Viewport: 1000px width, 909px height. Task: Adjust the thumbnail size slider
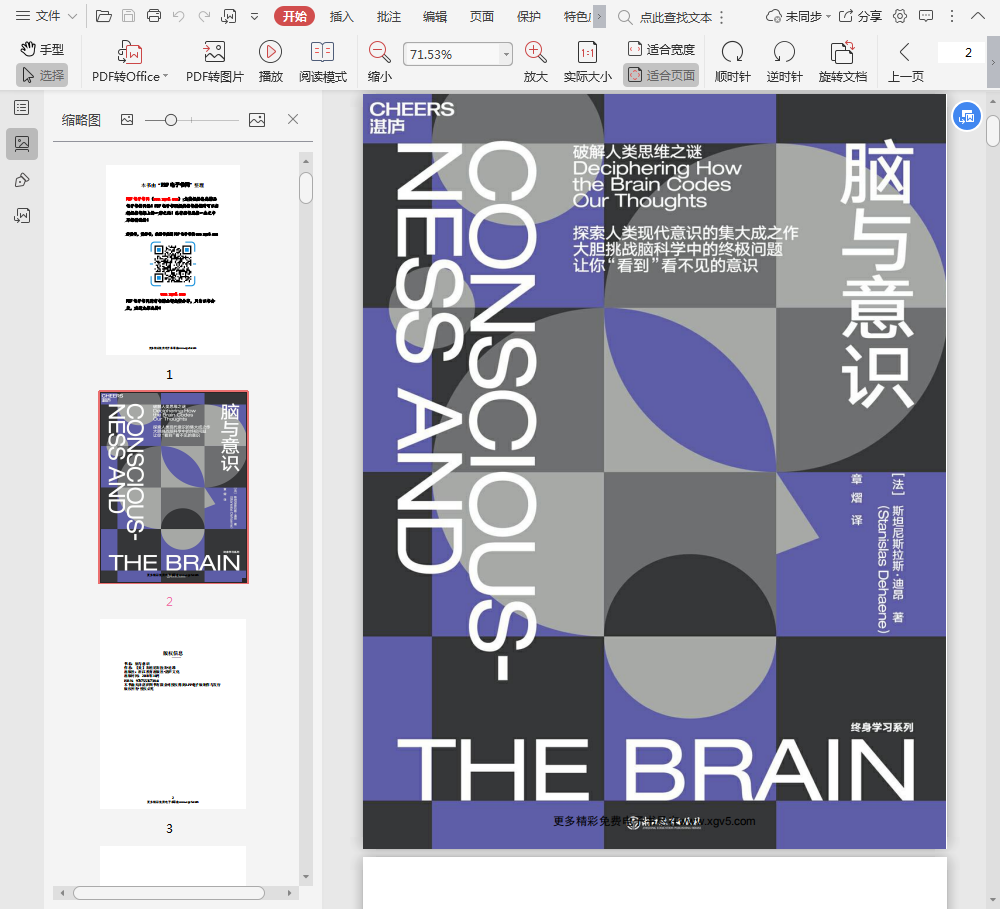click(x=171, y=120)
